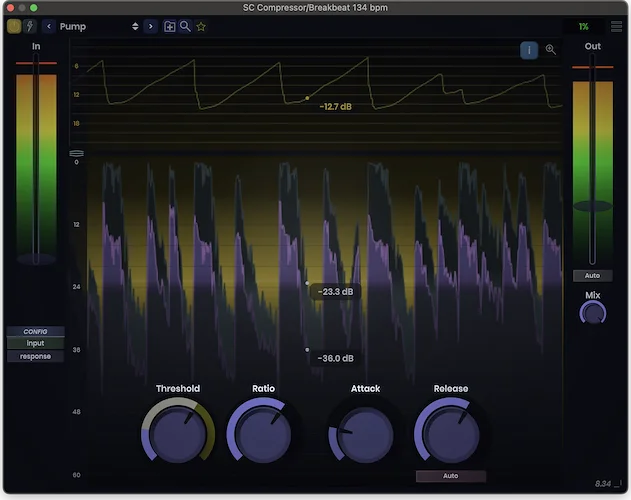Open the Pump preset dropdown
The width and height of the screenshot is (631, 500).
tap(99, 27)
